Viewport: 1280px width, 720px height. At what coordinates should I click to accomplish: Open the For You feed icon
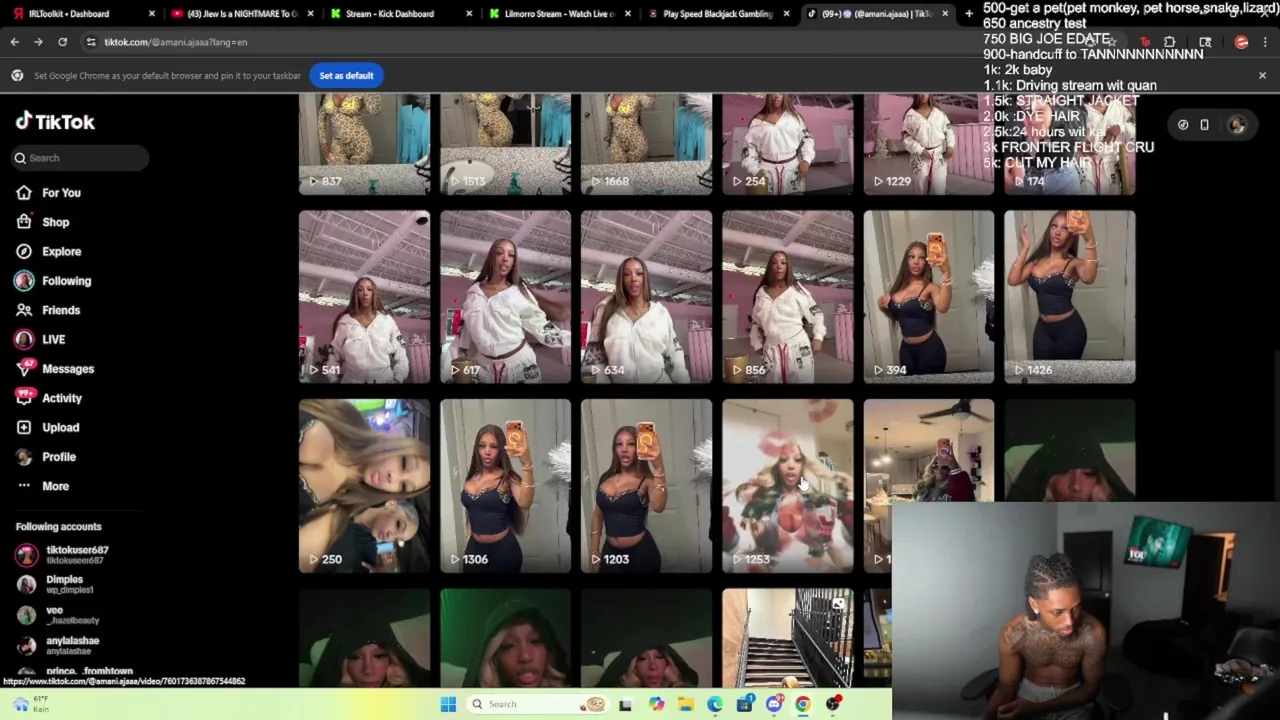click(23, 193)
